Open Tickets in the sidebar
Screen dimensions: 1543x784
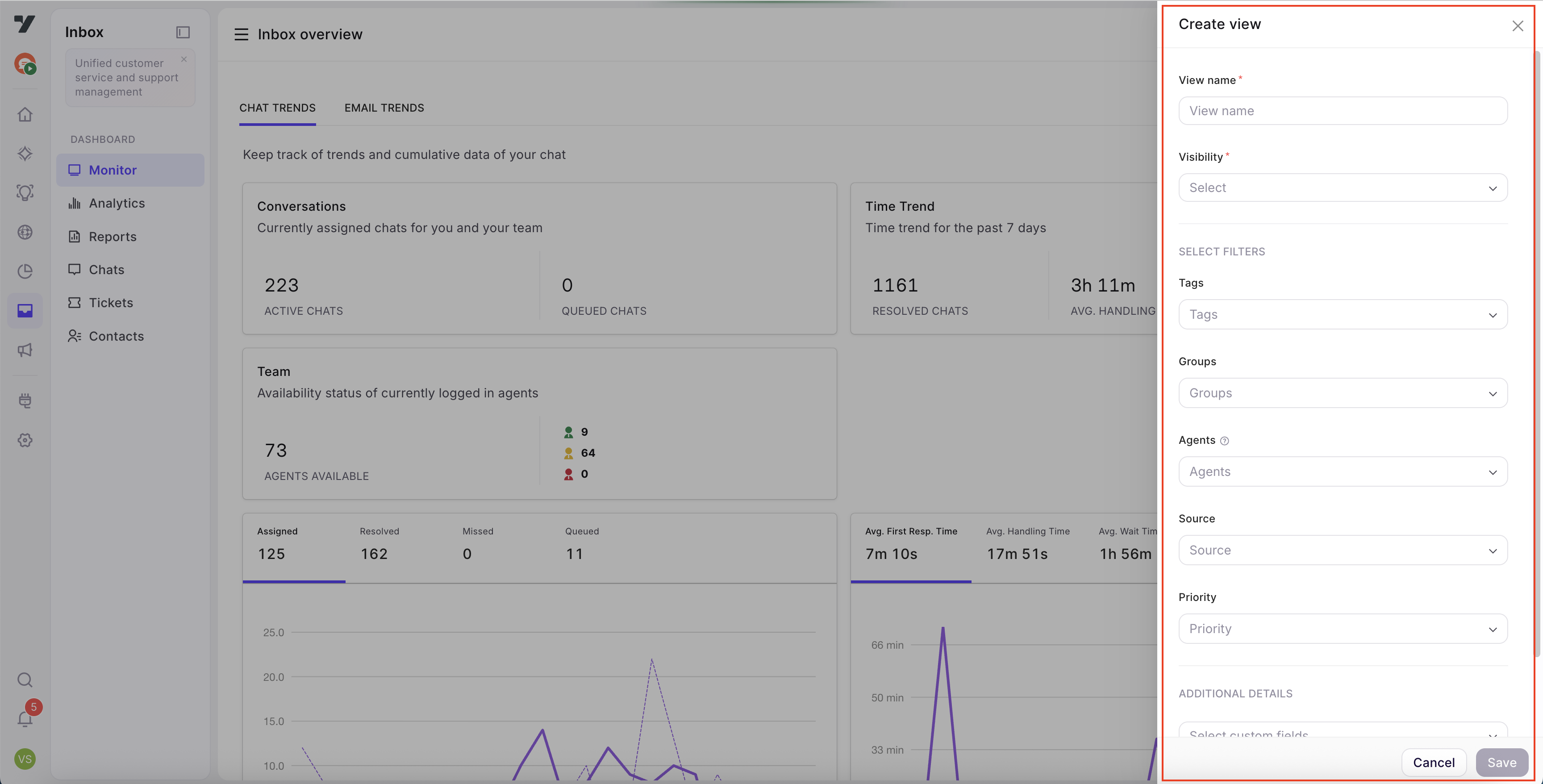[x=130, y=302]
